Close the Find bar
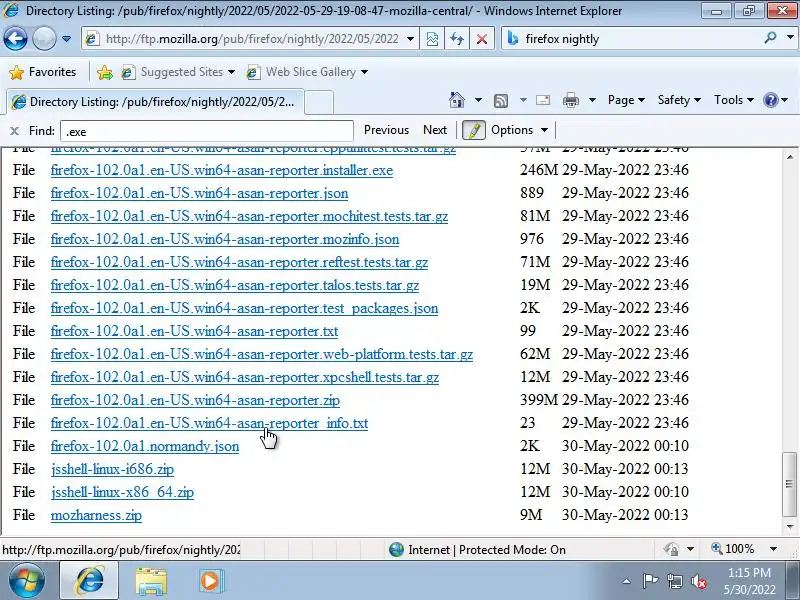This screenshot has width=800, height=600. [14, 131]
